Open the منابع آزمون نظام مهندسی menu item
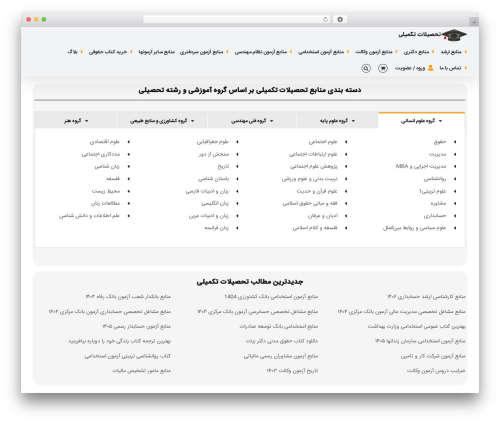Screen dimensions: 500x423 tap(261, 52)
